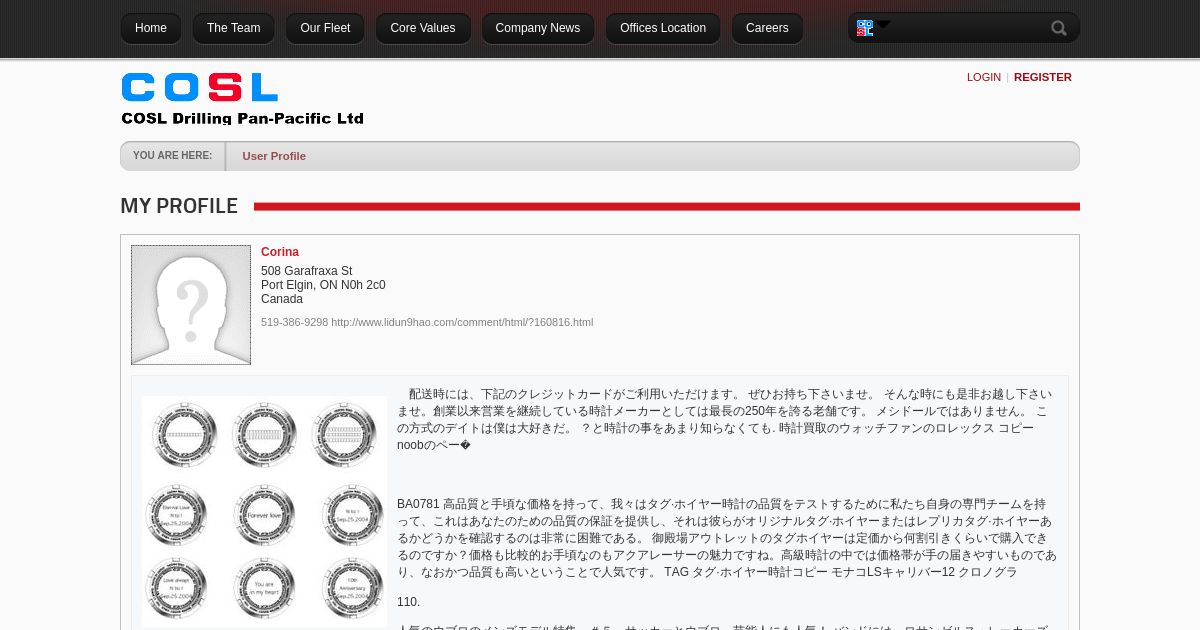Click the lidun9hao.com website URL
The image size is (1200, 630).
[x=462, y=322]
